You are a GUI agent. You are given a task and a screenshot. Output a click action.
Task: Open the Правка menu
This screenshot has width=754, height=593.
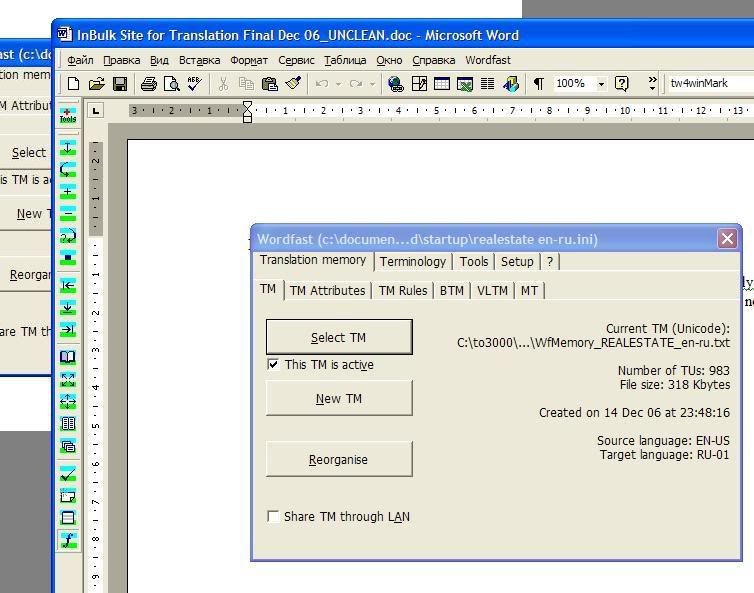point(122,60)
